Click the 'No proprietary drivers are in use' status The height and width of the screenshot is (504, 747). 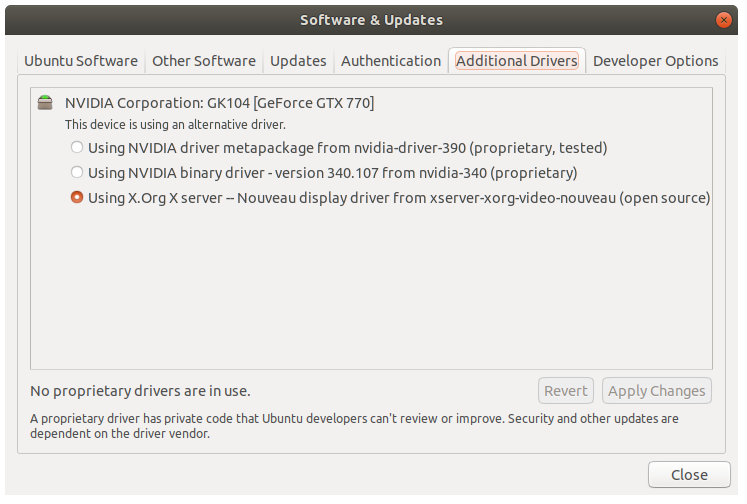pos(140,391)
